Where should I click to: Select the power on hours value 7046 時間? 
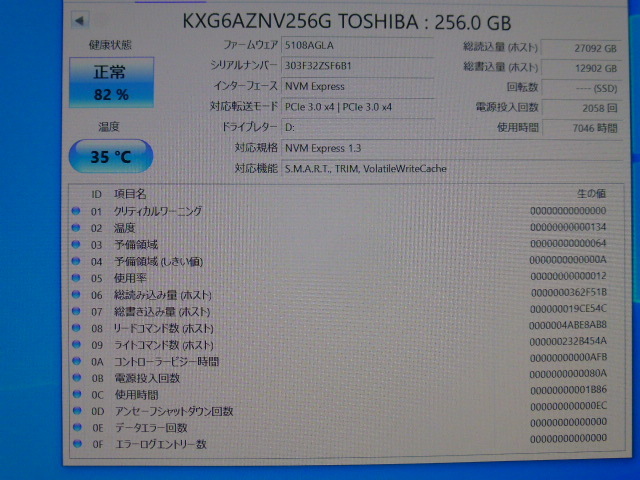tap(581, 128)
